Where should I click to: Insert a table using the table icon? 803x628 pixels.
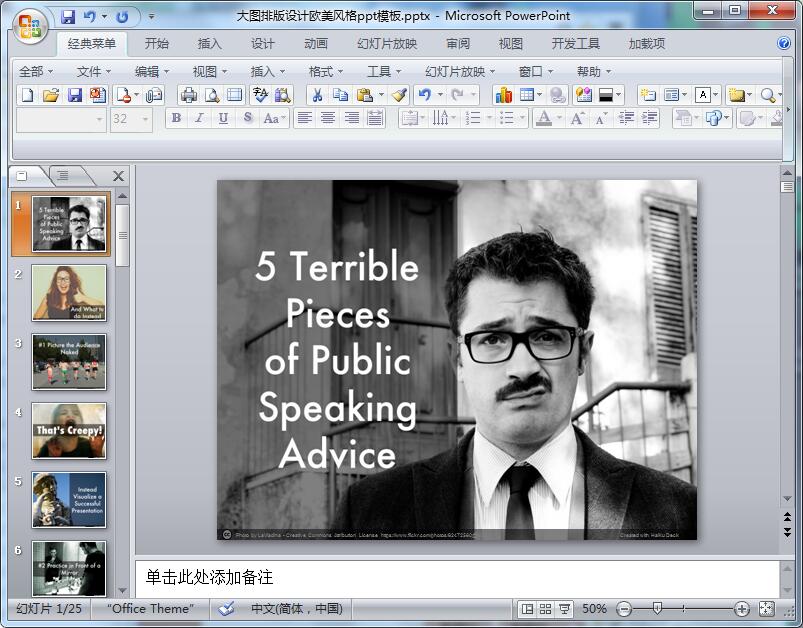click(527, 95)
